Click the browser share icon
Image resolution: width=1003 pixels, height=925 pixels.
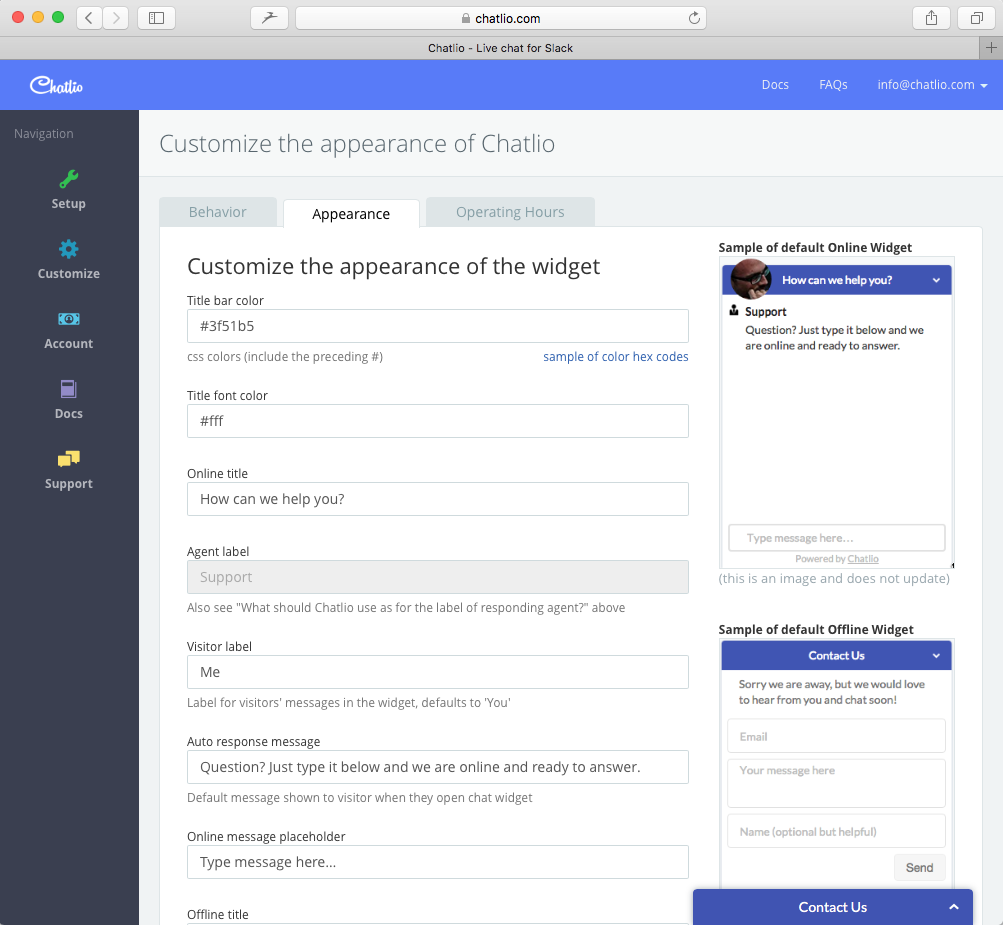click(929, 17)
